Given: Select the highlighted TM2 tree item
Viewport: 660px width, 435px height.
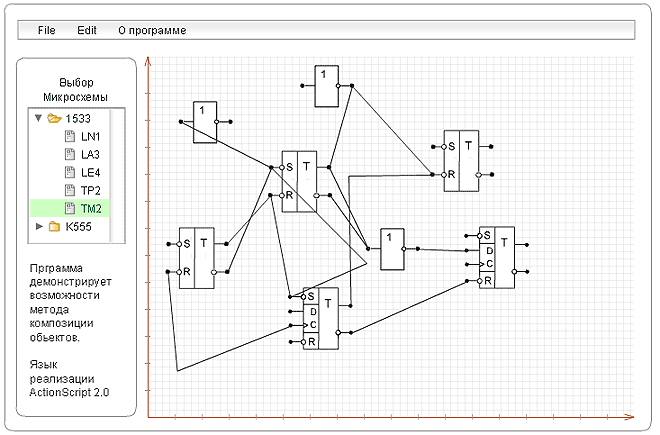Looking at the screenshot, I should tap(90, 208).
